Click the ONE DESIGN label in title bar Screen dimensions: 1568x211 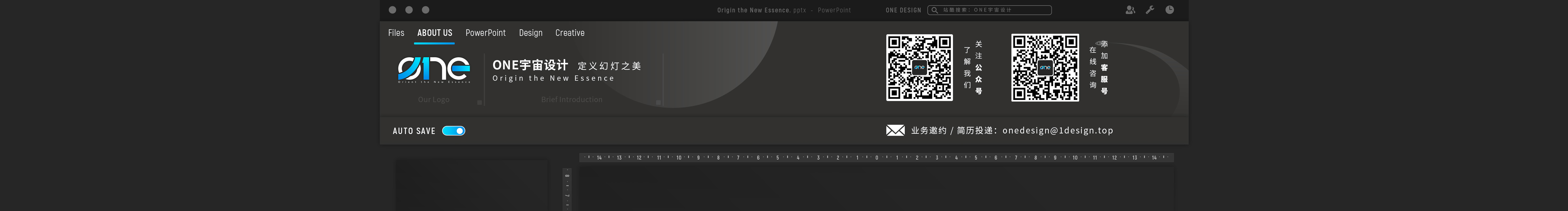(x=903, y=10)
